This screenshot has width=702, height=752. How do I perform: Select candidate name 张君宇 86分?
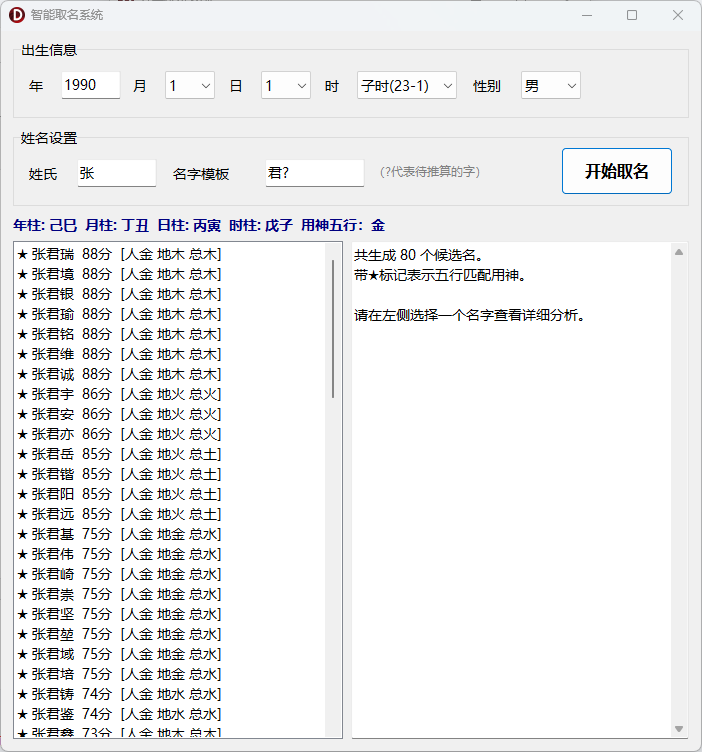pos(170,394)
